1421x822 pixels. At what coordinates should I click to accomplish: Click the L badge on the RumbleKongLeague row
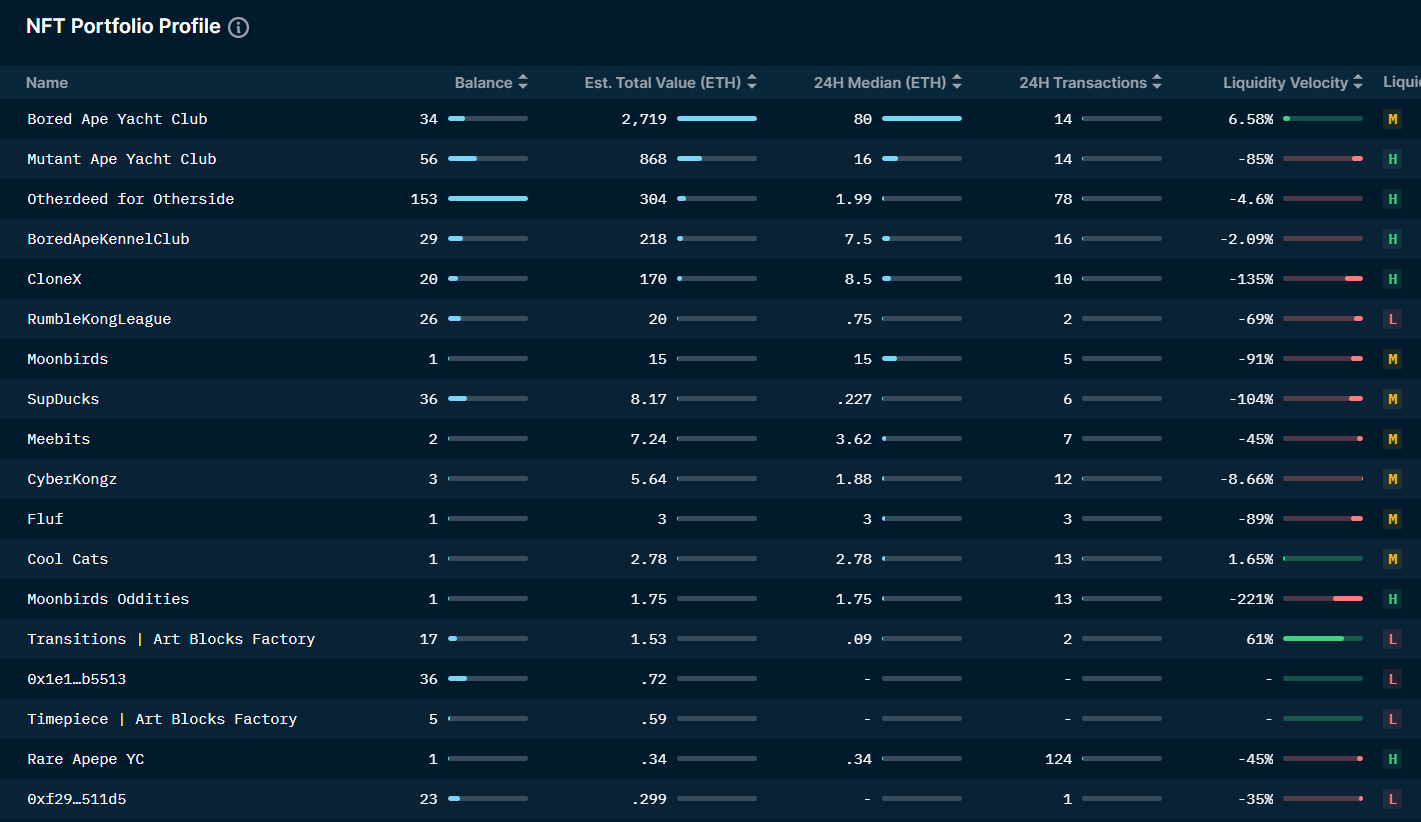pyautogui.click(x=1392, y=319)
